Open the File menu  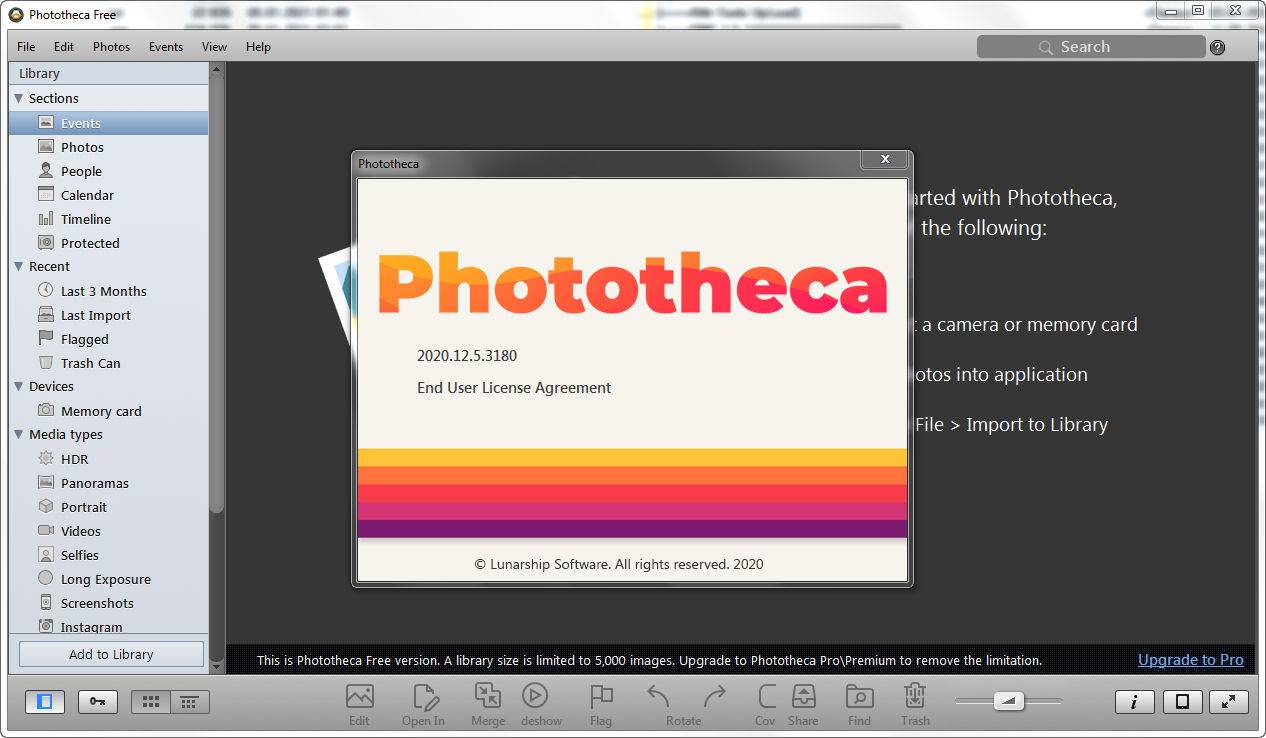[x=26, y=47]
